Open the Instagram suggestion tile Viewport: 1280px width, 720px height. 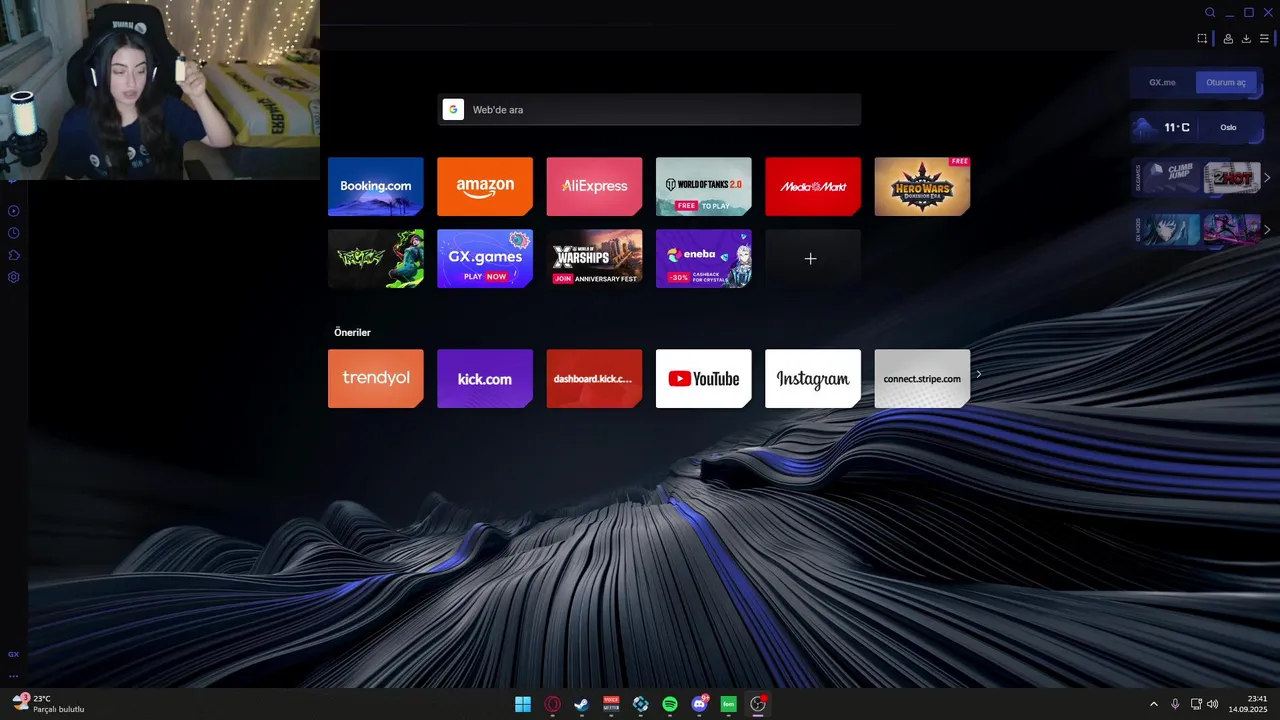pyautogui.click(x=813, y=378)
